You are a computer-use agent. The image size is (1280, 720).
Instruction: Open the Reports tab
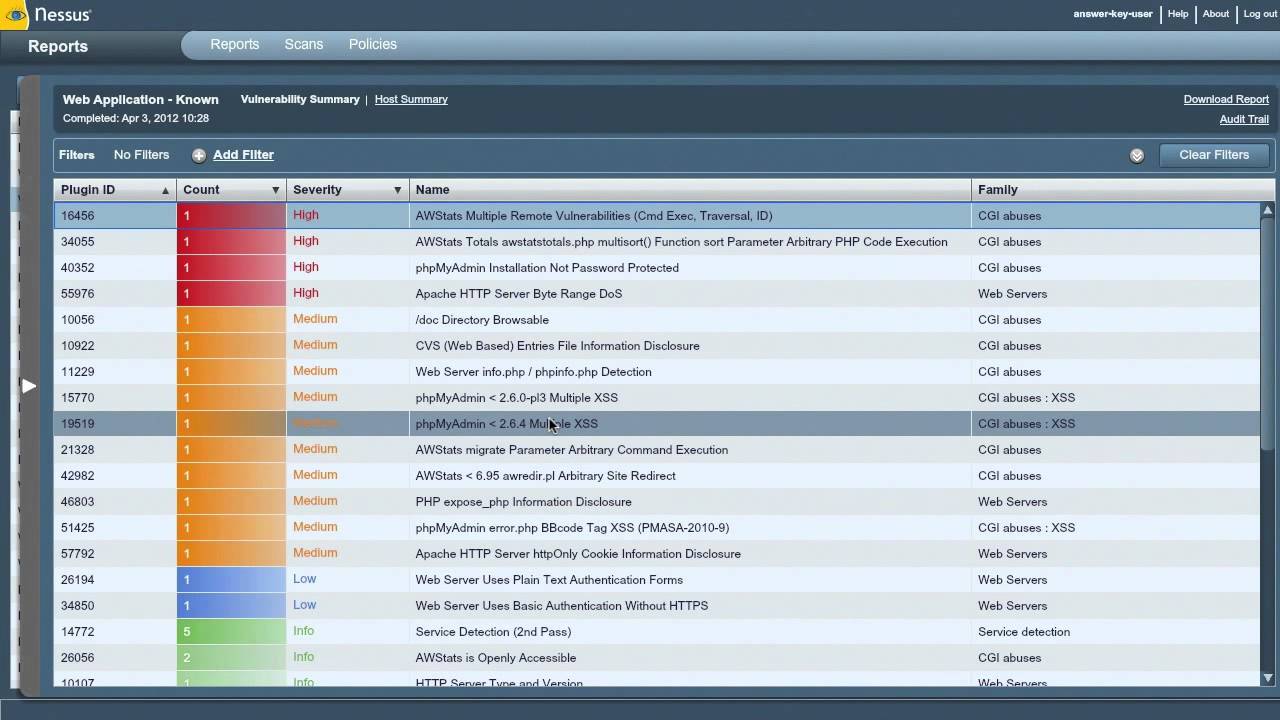click(234, 44)
